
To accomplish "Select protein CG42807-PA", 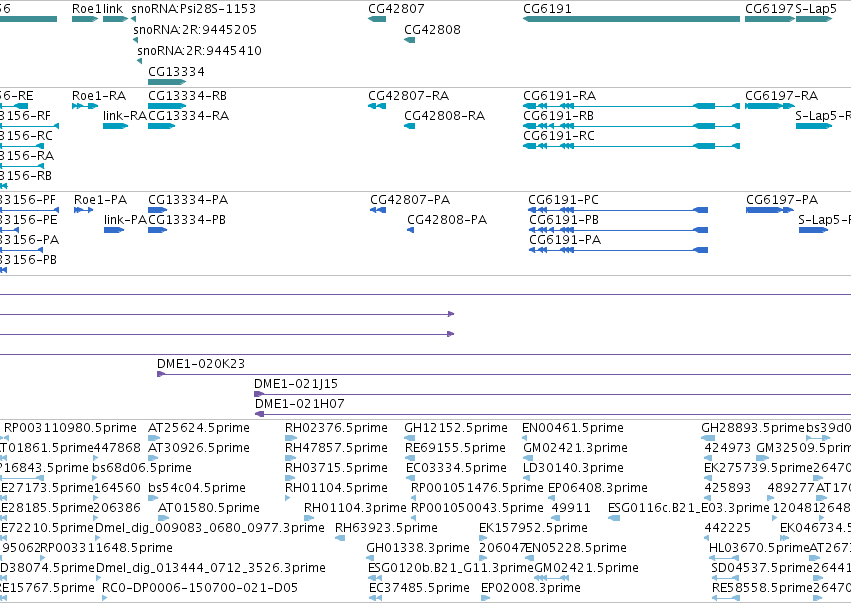I will pos(410,200).
